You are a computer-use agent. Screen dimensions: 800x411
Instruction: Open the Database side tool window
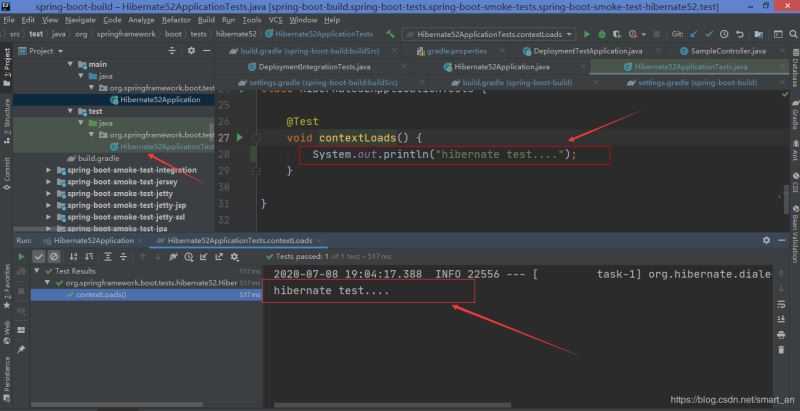(793, 75)
